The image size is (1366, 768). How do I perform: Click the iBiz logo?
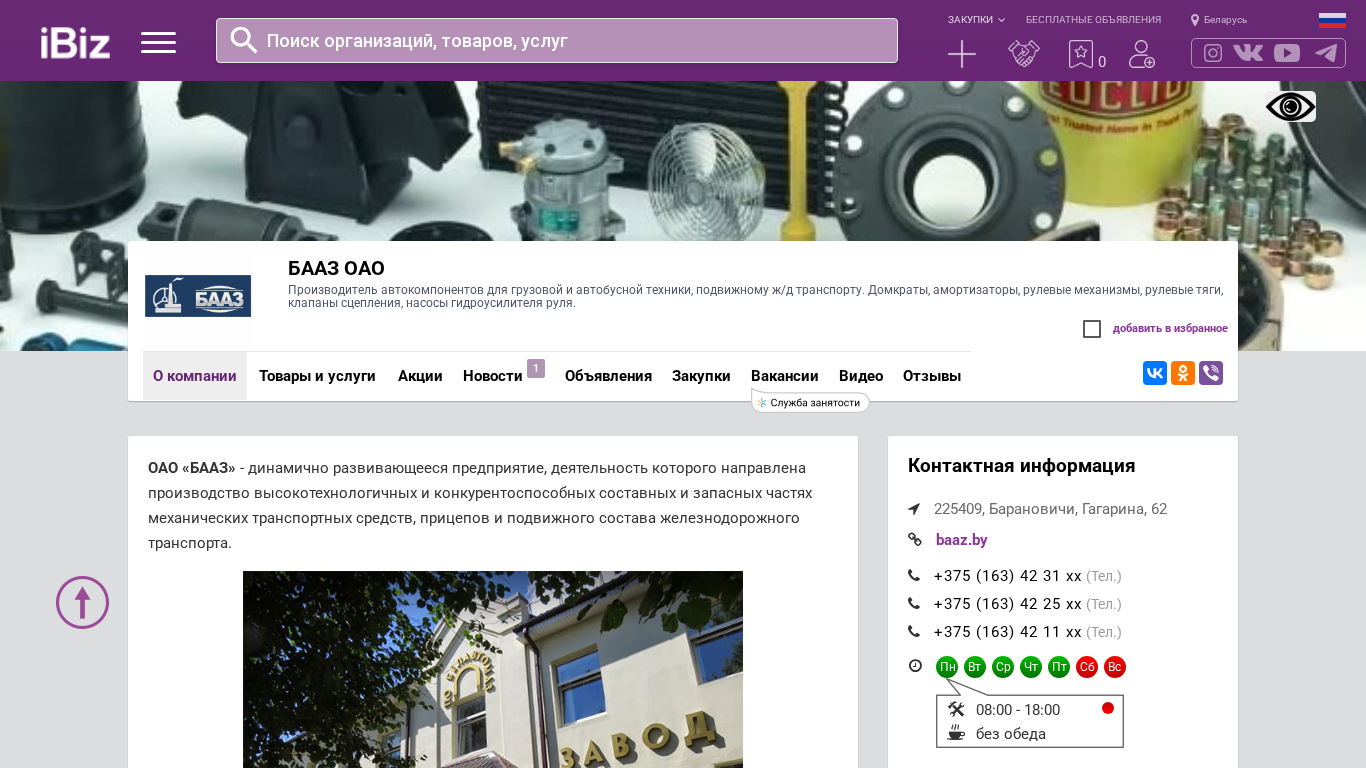coord(75,42)
